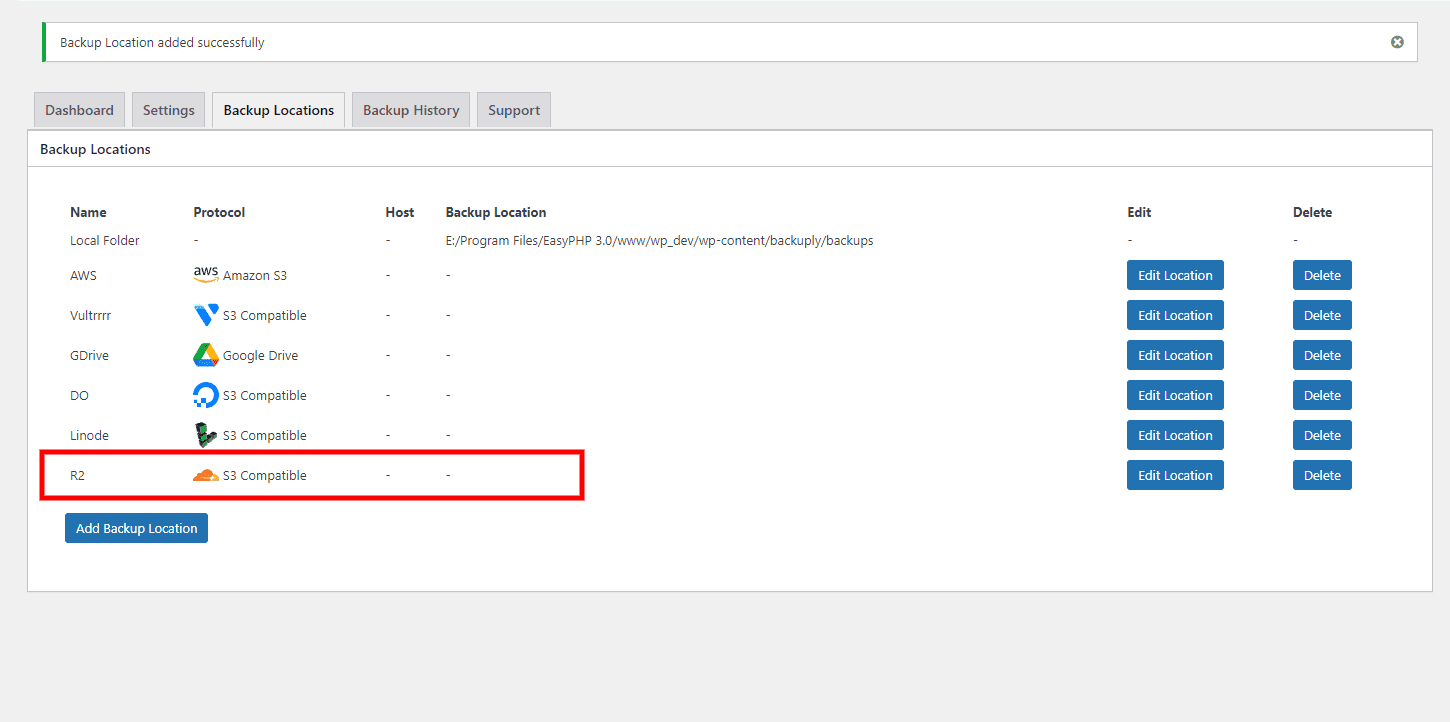Select the Local Folder backup path text
The height and width of the screenshot is (722, 1450).
click(x=658, y=240)
